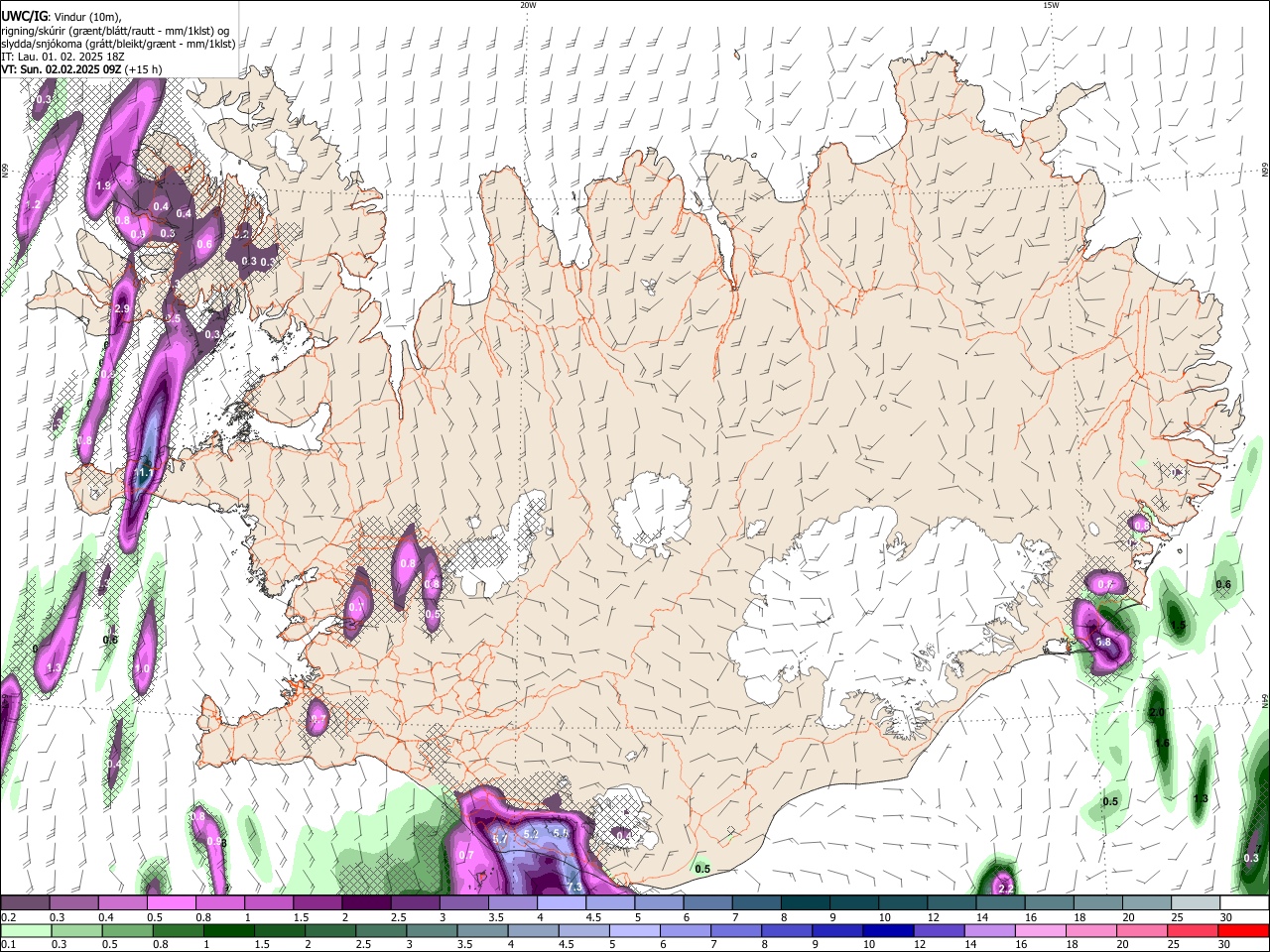Select the pale green 0.1–0.3 swatch in bottom legend
The width and height of the screenshot is (1270, 952).
coord(25,930)
